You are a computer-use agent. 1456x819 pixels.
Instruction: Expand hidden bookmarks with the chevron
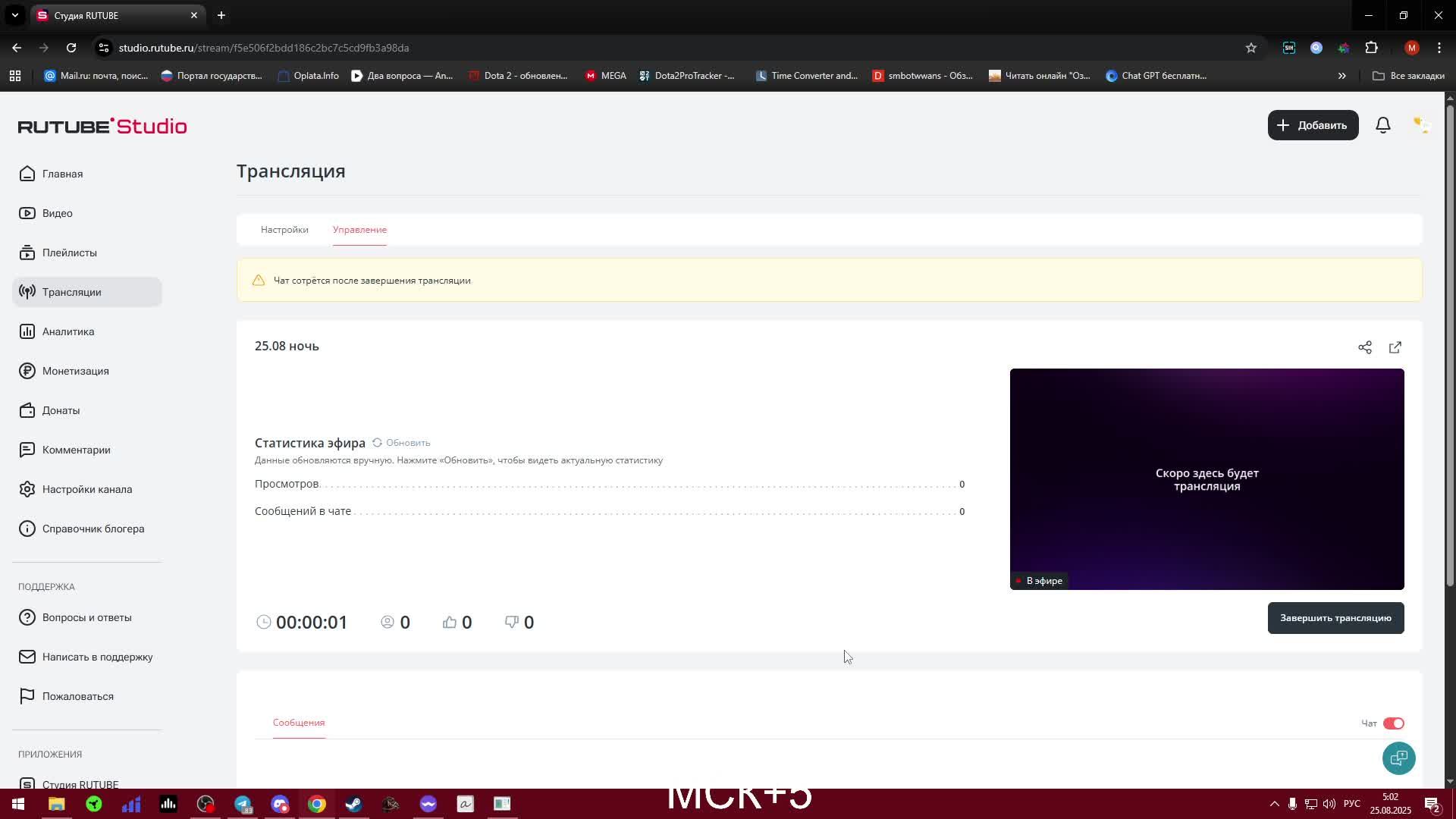[x=1342, y=75]
